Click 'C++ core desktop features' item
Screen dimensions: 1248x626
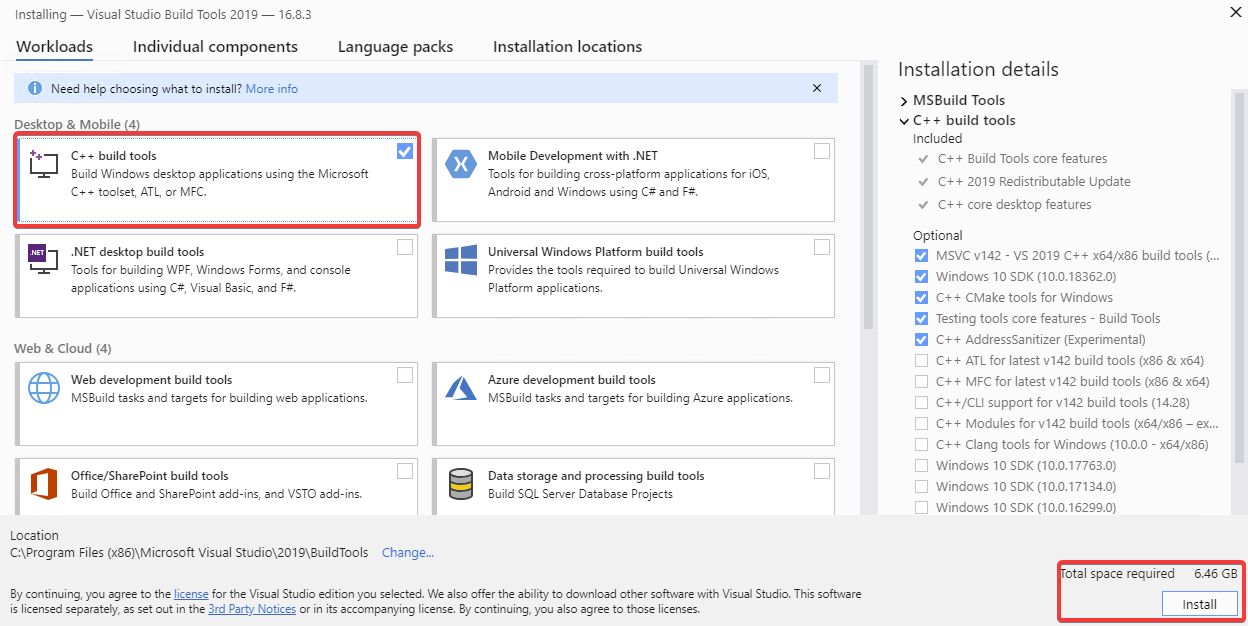[x=1015, y=204]
